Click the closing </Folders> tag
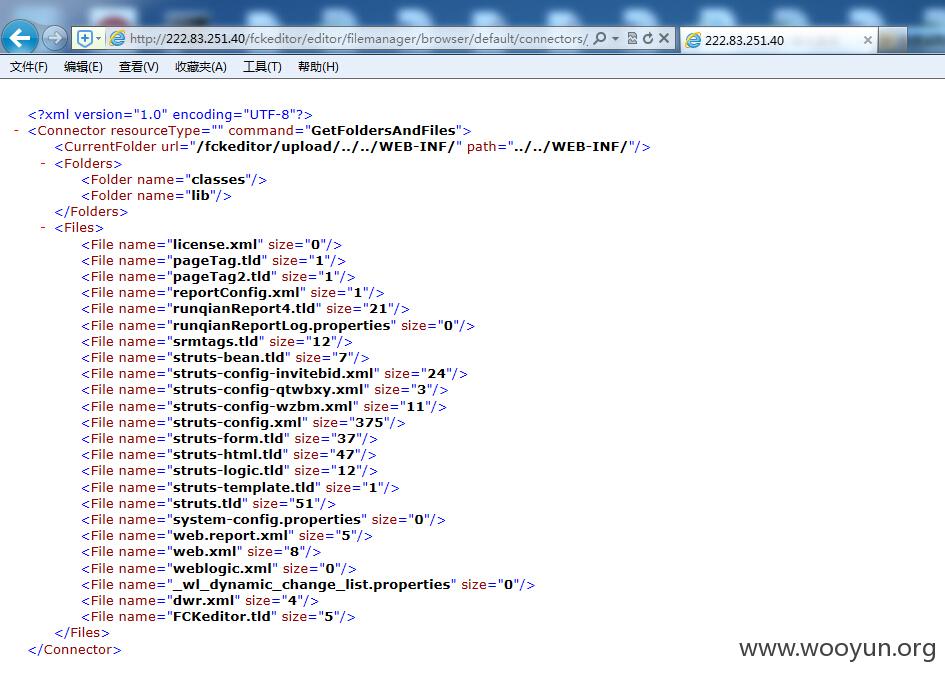Viewport: 945px width, 677px height. pyautogui.click(x=91, y=212)
